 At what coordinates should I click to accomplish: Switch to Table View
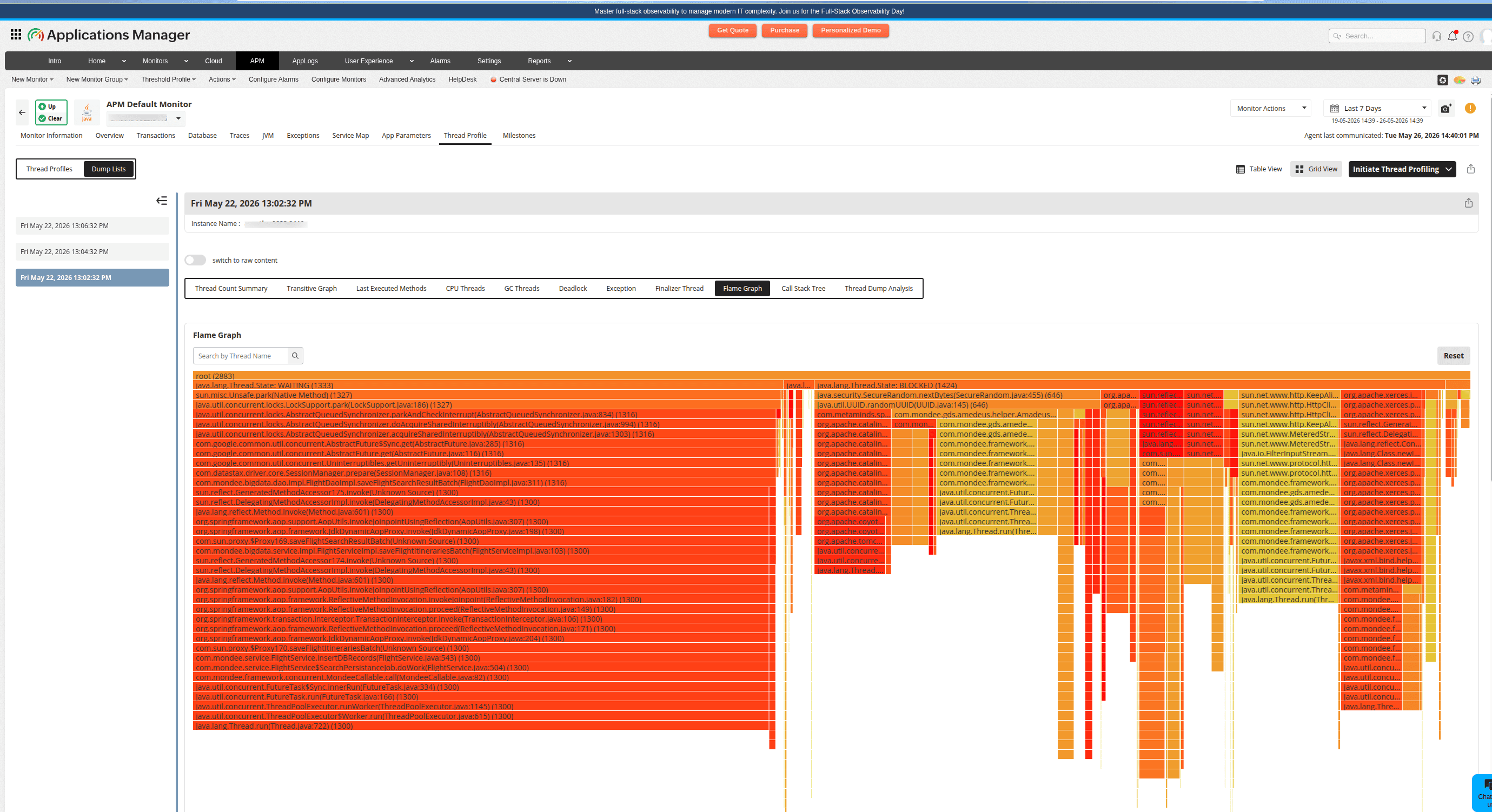pos(1258,169)
